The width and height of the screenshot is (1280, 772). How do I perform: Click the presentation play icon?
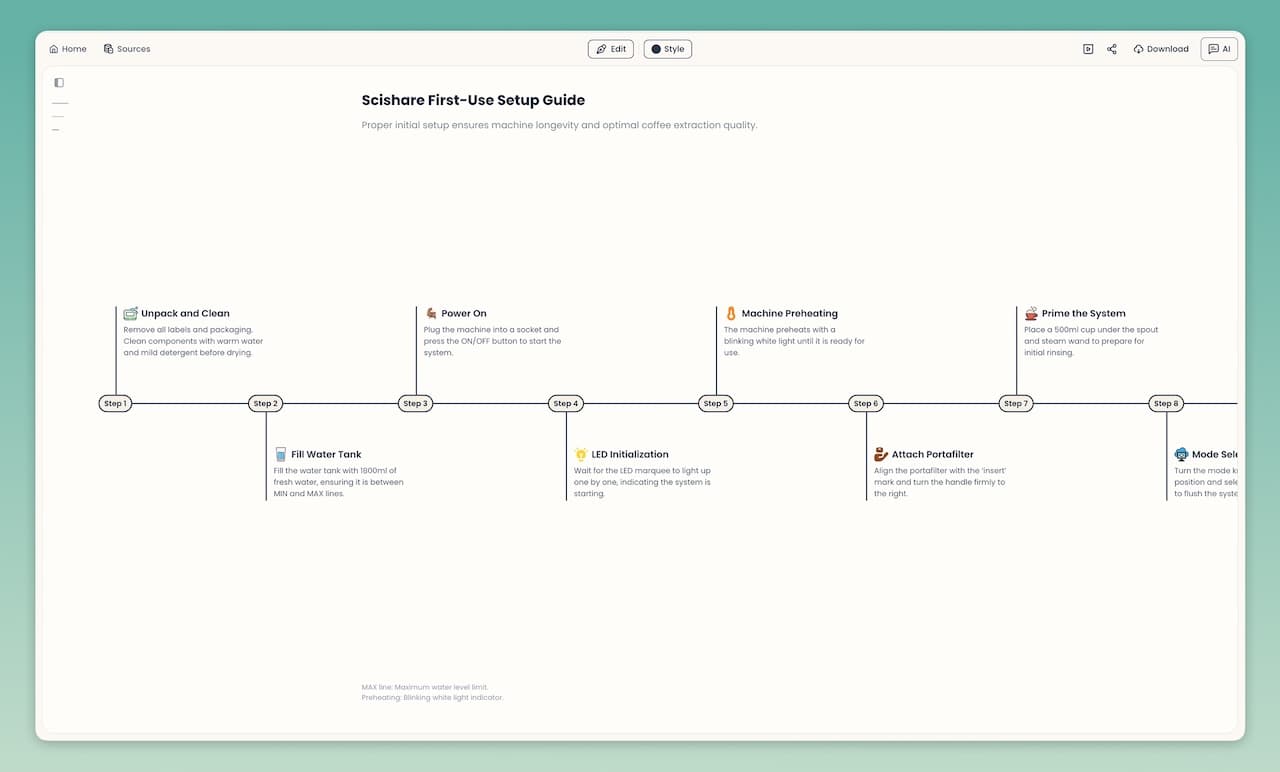tap(1088, 49)
